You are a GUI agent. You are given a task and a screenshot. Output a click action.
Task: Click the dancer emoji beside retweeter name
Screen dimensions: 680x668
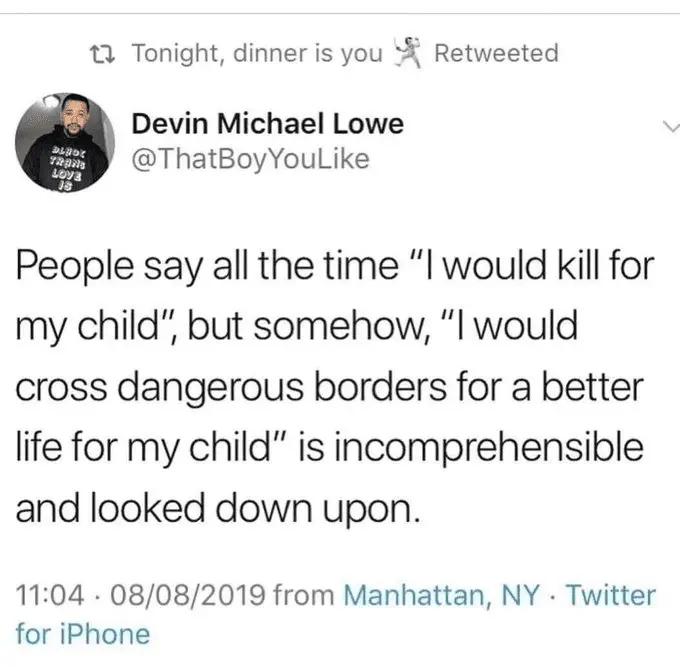click(x=403, y=53)
